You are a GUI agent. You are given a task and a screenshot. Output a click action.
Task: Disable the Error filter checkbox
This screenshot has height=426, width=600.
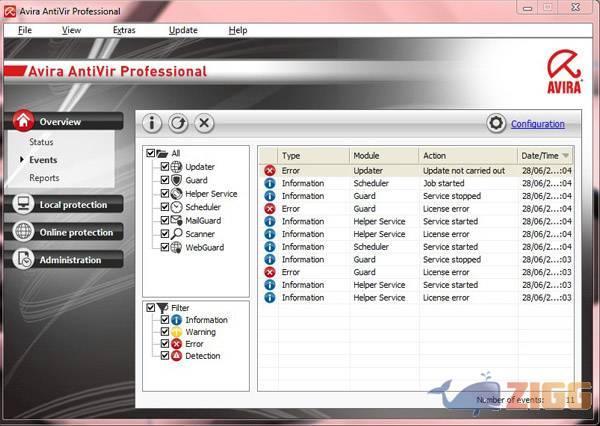coord(165,344)
